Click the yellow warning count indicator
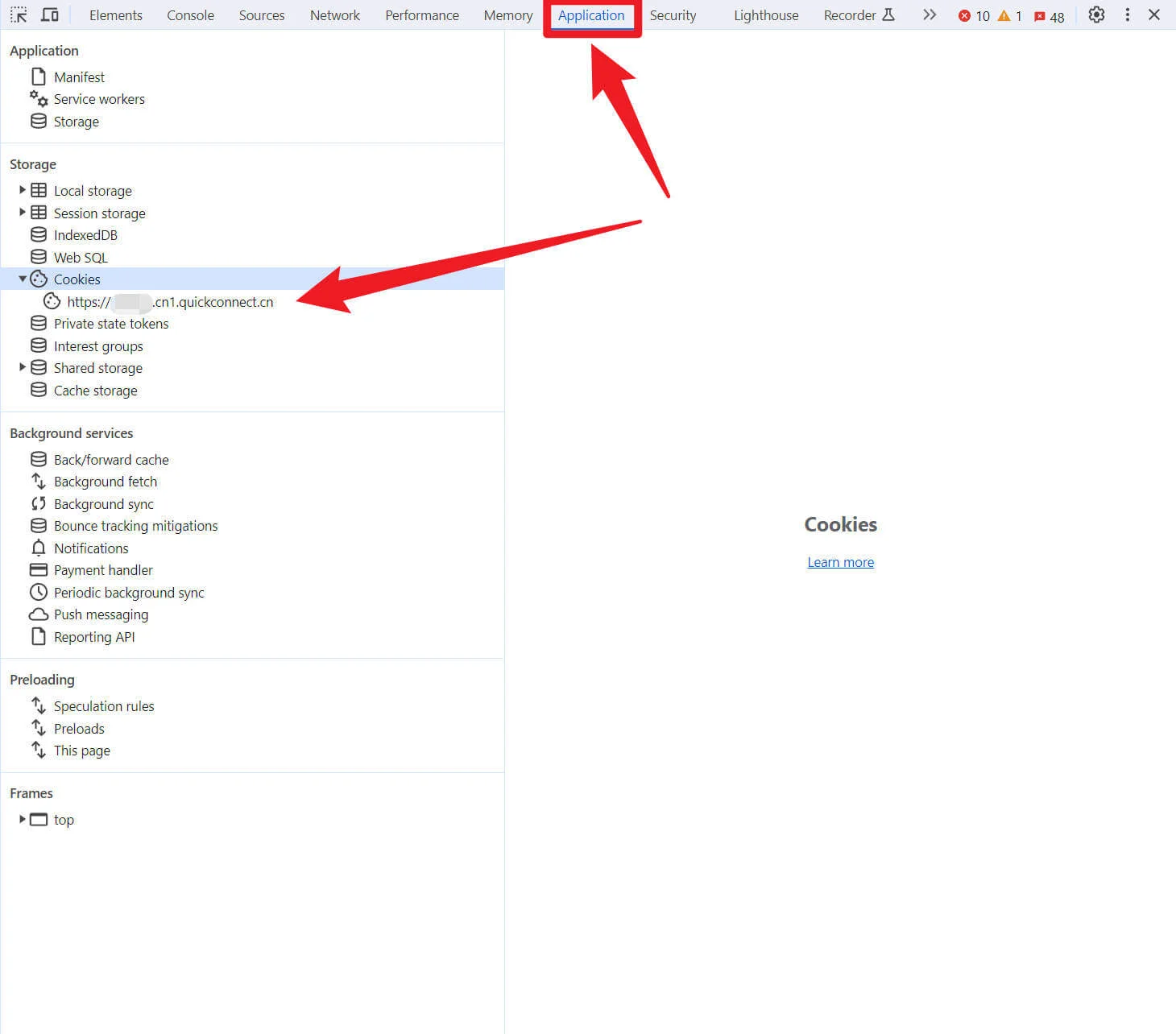Screen dimensions: 1176x1034 (x=1010, y=16)
